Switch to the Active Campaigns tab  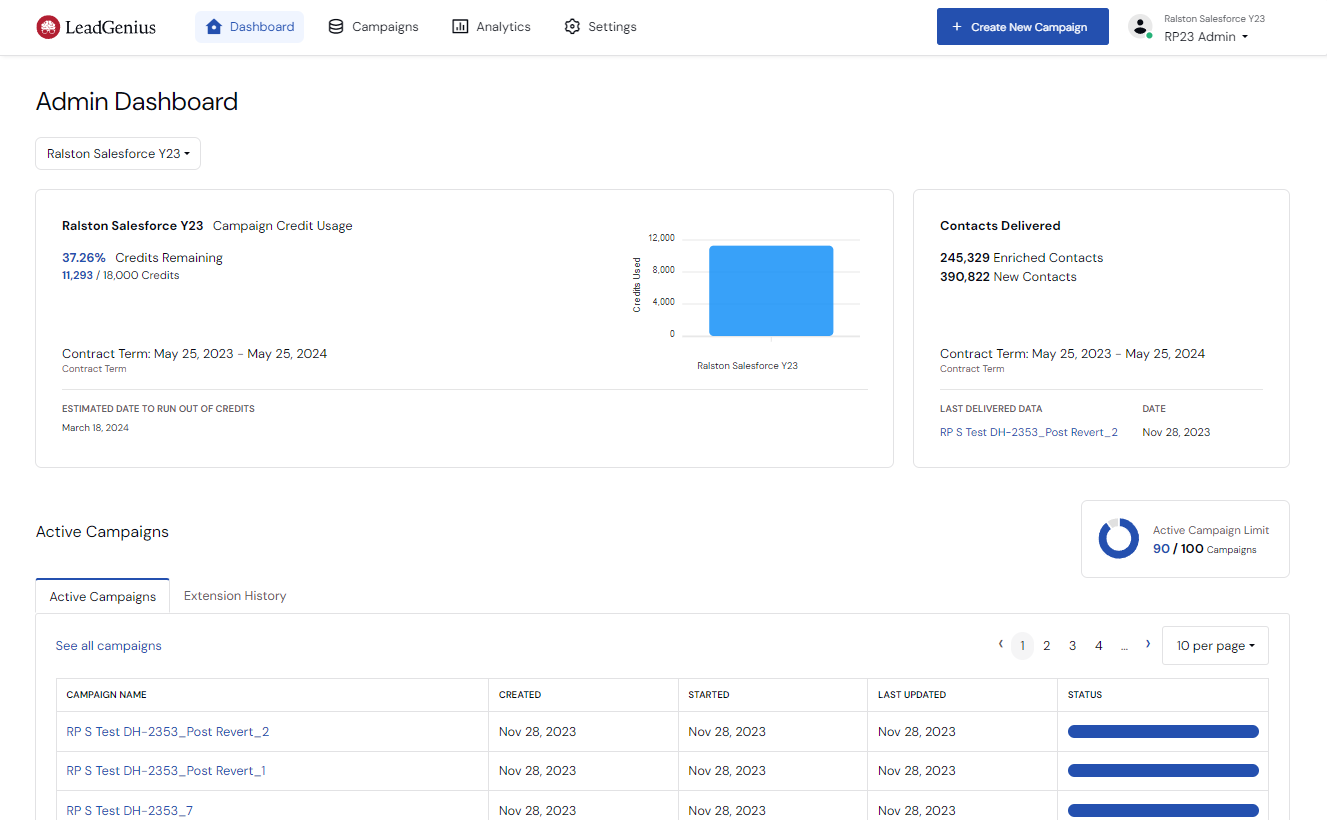(103, 596)
